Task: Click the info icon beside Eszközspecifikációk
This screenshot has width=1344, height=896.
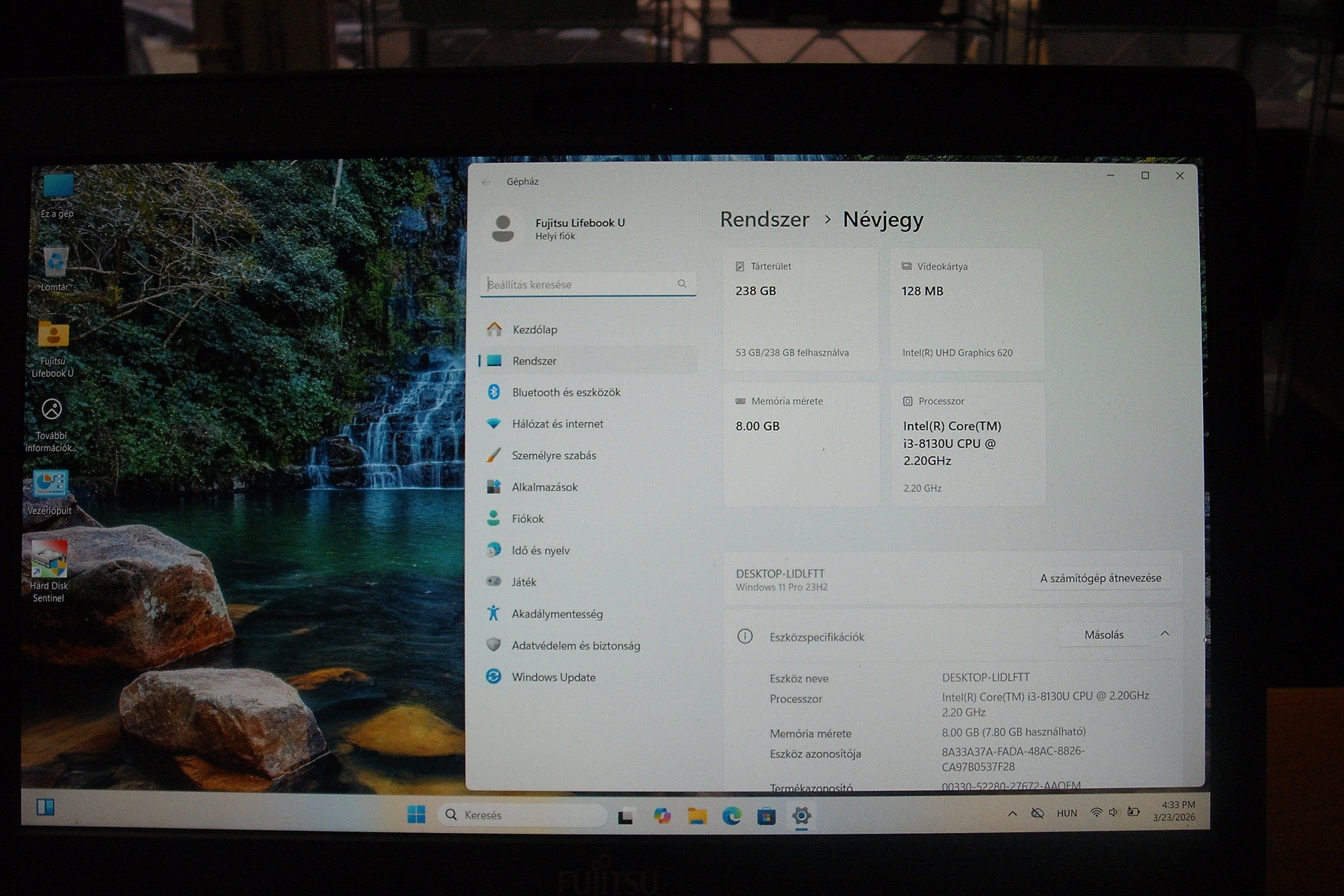Action: click(x=745, y=636)
